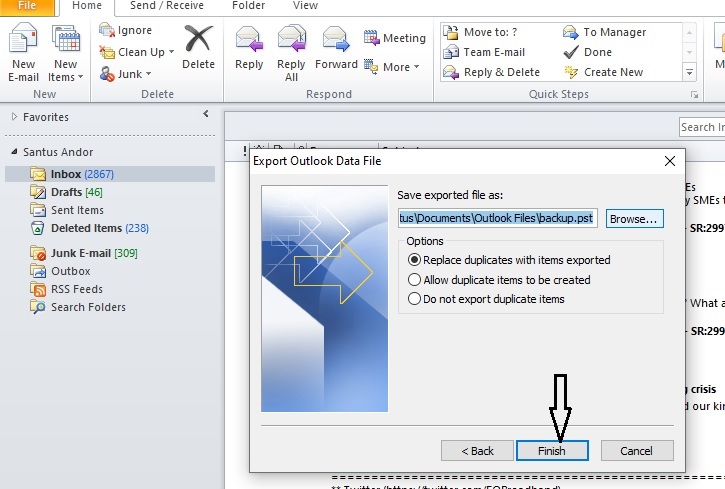This screenshot has width=725, height=489.
Task: Click the New E-mail icon
Action: (23, 38)
